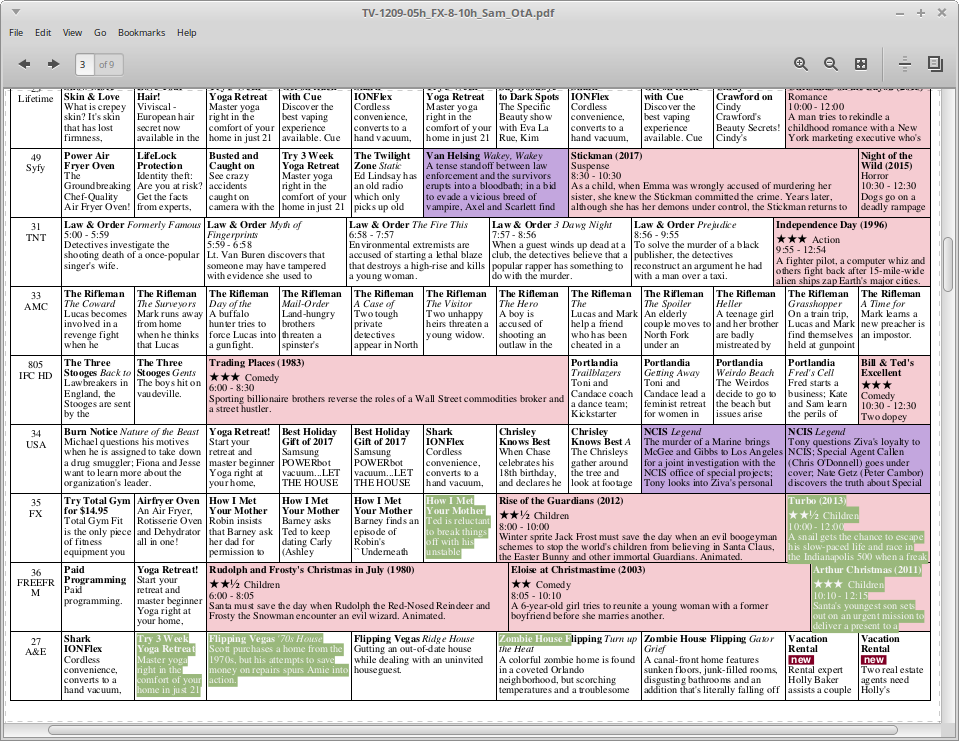Open the File menu
The width and height of the screenshot is (959, 741).
point(16,32)
